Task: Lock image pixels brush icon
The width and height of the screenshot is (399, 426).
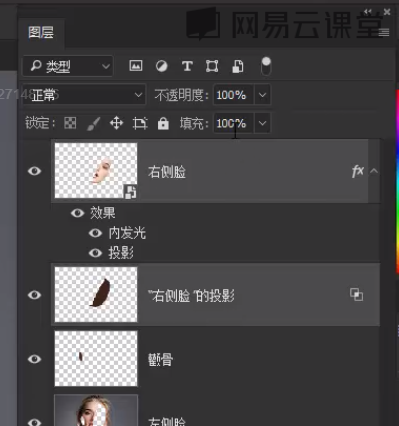Action: coord(93,124)
